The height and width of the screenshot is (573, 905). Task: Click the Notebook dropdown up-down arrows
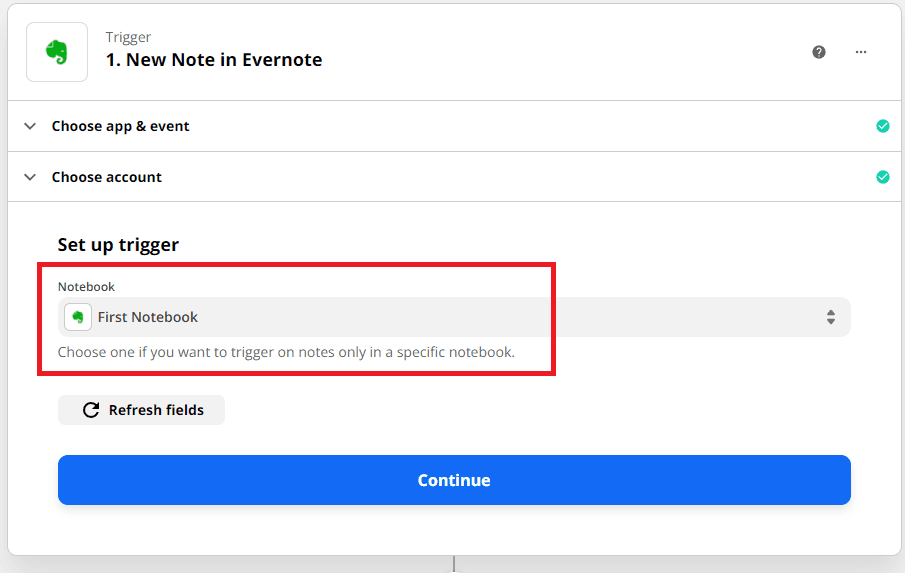(x=830, y=317)
